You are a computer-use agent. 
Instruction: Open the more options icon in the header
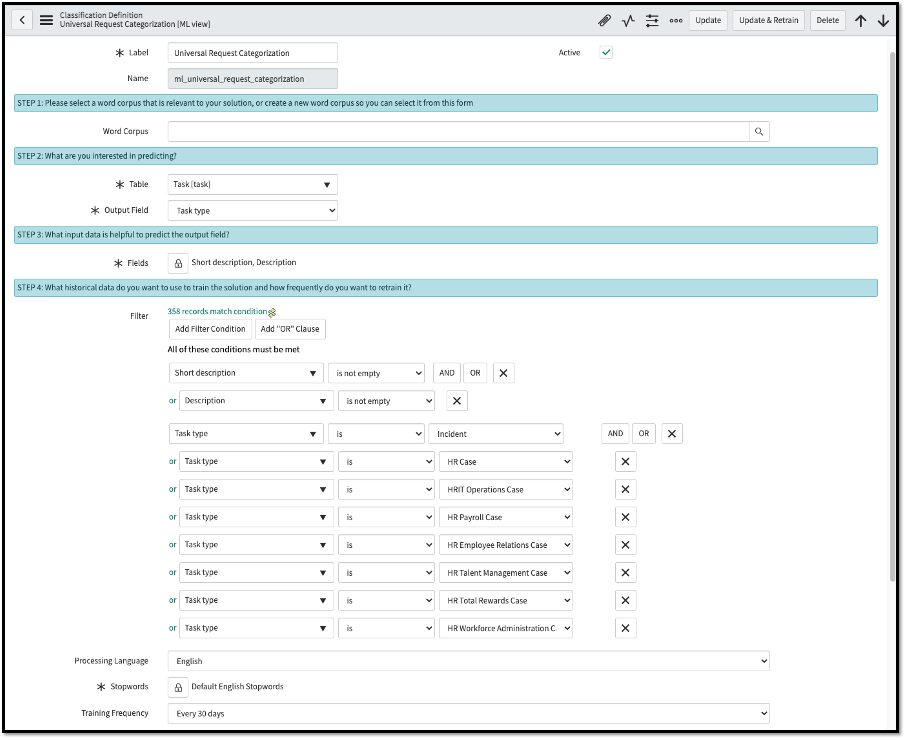676,20
